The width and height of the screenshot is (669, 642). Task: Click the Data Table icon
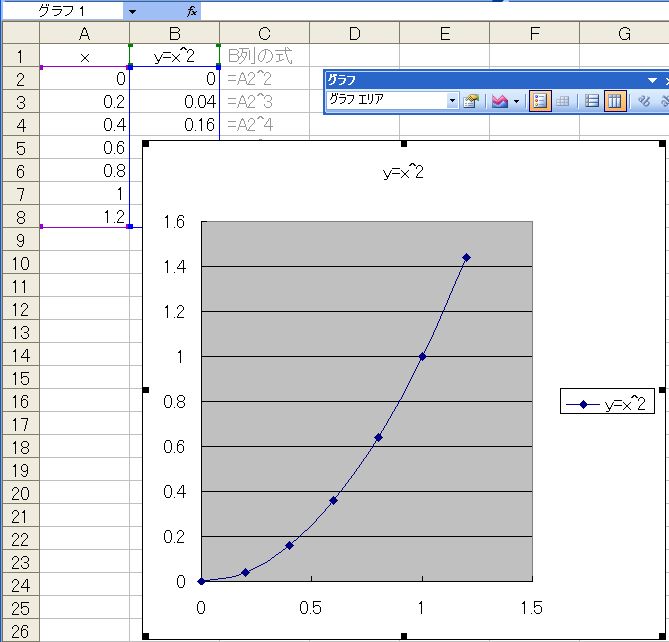pos(563,101)
